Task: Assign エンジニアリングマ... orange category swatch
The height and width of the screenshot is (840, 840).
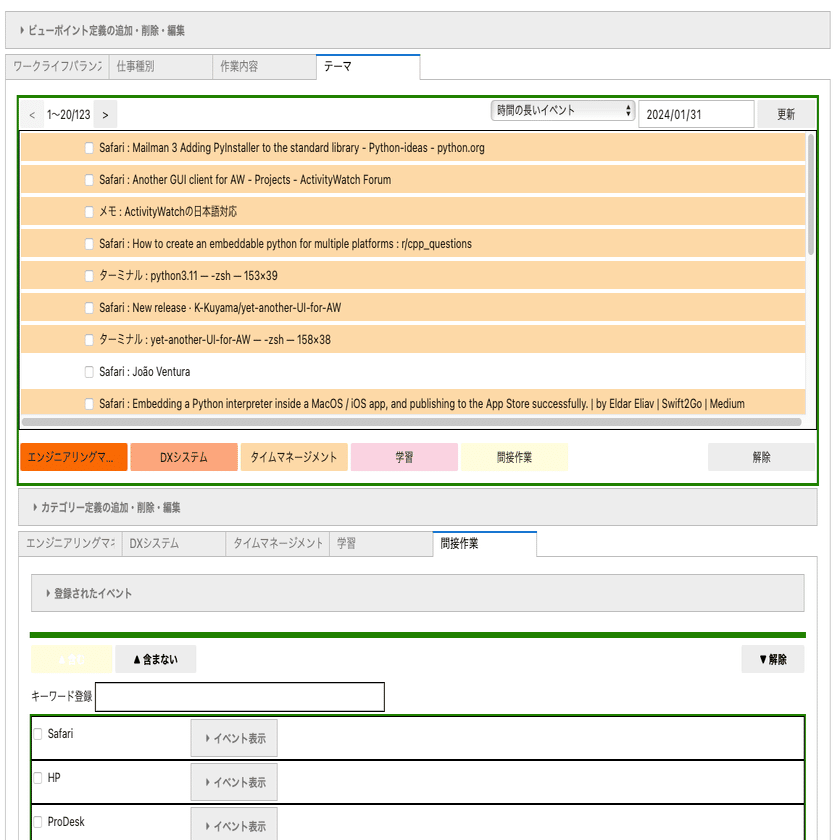Action: (74, 457)
